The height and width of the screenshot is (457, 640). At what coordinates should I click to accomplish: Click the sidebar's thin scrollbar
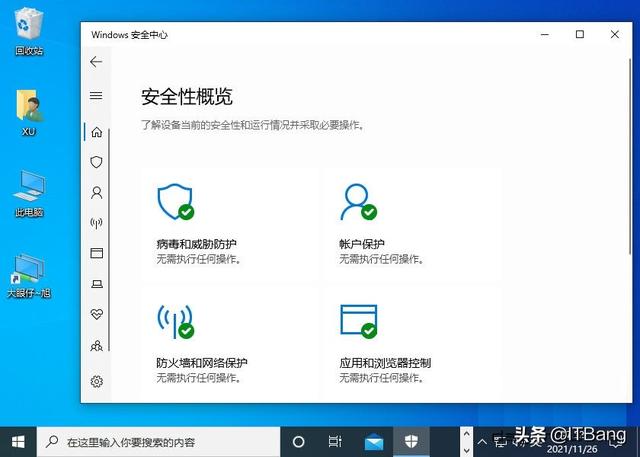coord(109,240)
